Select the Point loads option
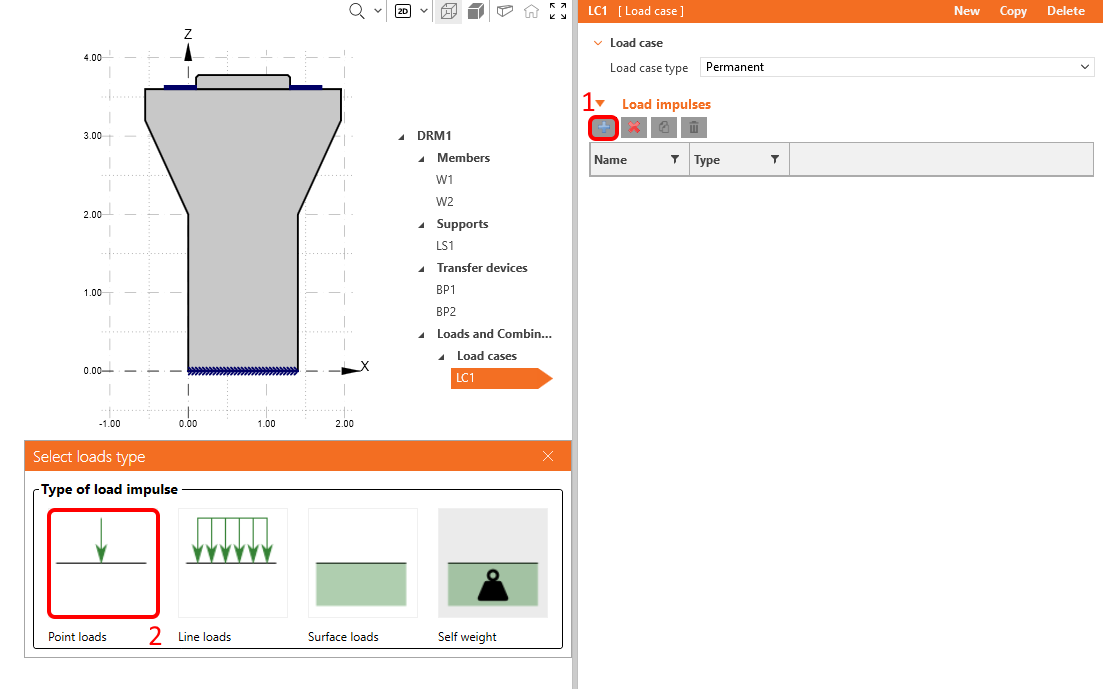 coord(103,562)
